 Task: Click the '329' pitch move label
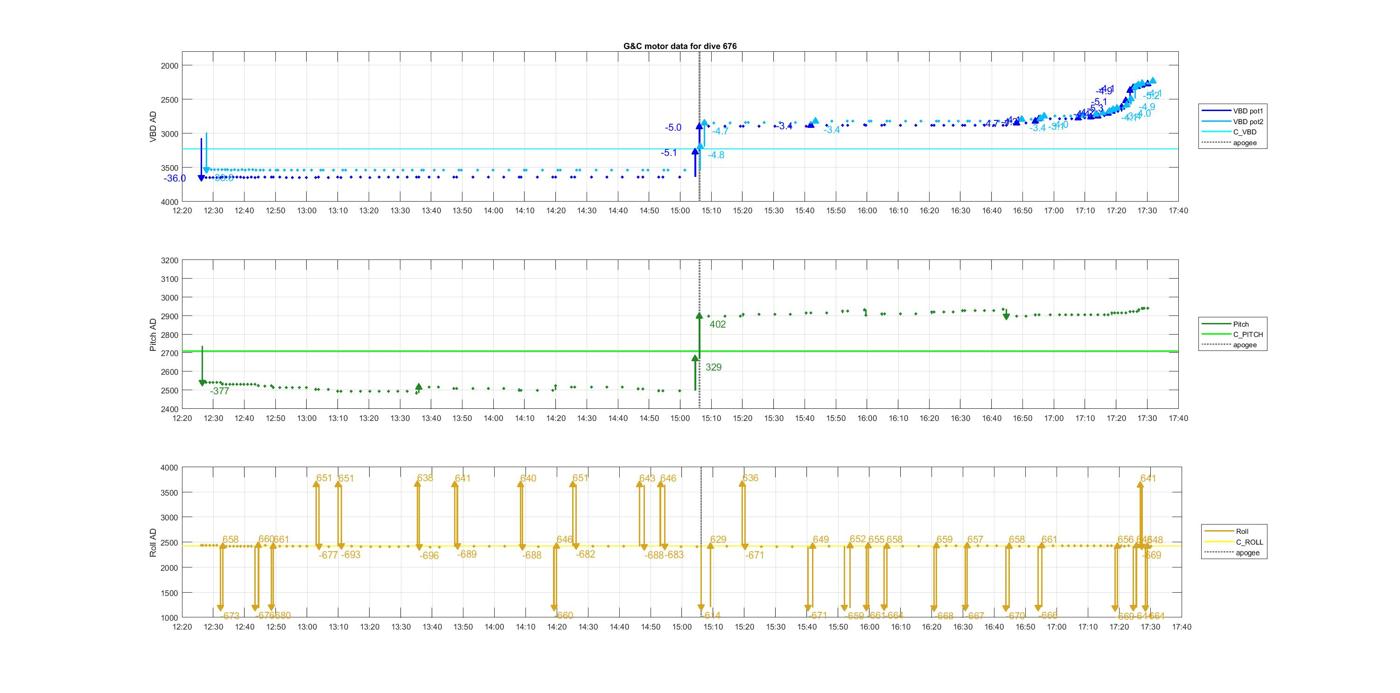click(713, 368)
